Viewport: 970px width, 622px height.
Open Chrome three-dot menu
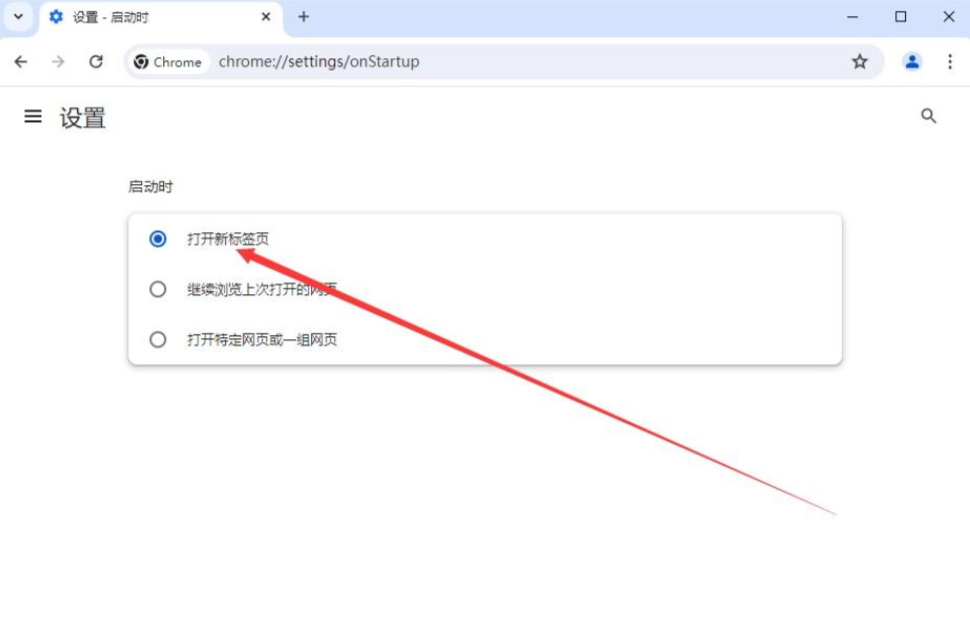pyautogui.click(x=950, y=62)
